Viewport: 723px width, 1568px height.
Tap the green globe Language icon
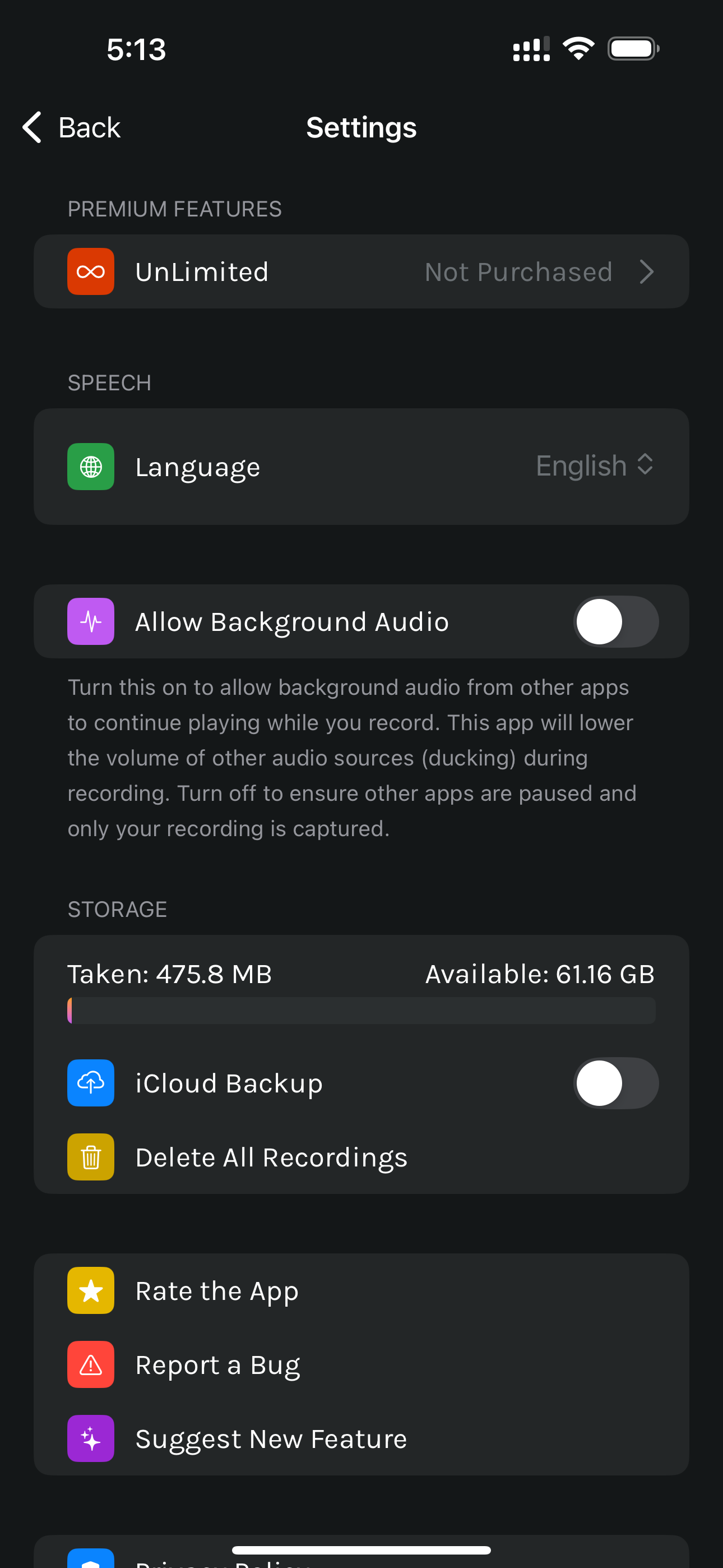coord(91,467)
